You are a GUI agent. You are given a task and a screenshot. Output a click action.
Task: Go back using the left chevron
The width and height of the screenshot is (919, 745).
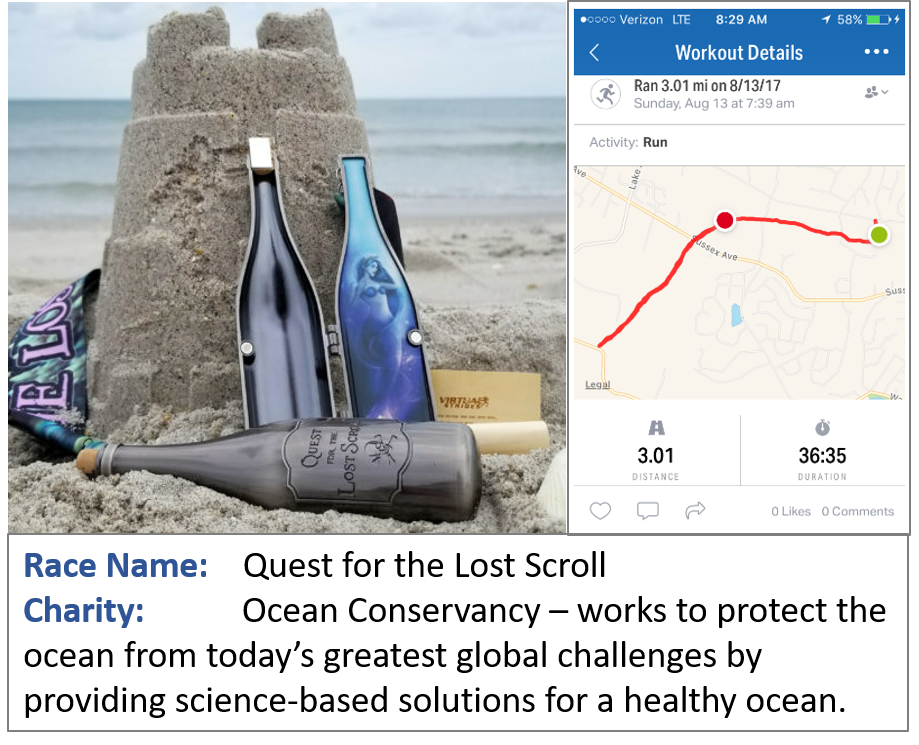[593, 52]
